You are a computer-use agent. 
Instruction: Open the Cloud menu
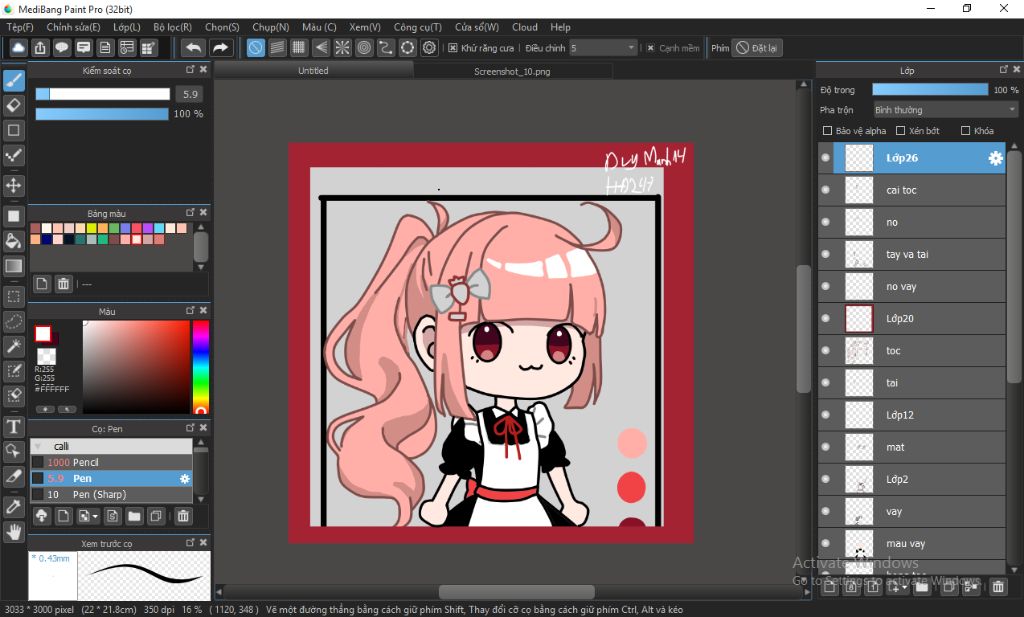click(524, 27)
